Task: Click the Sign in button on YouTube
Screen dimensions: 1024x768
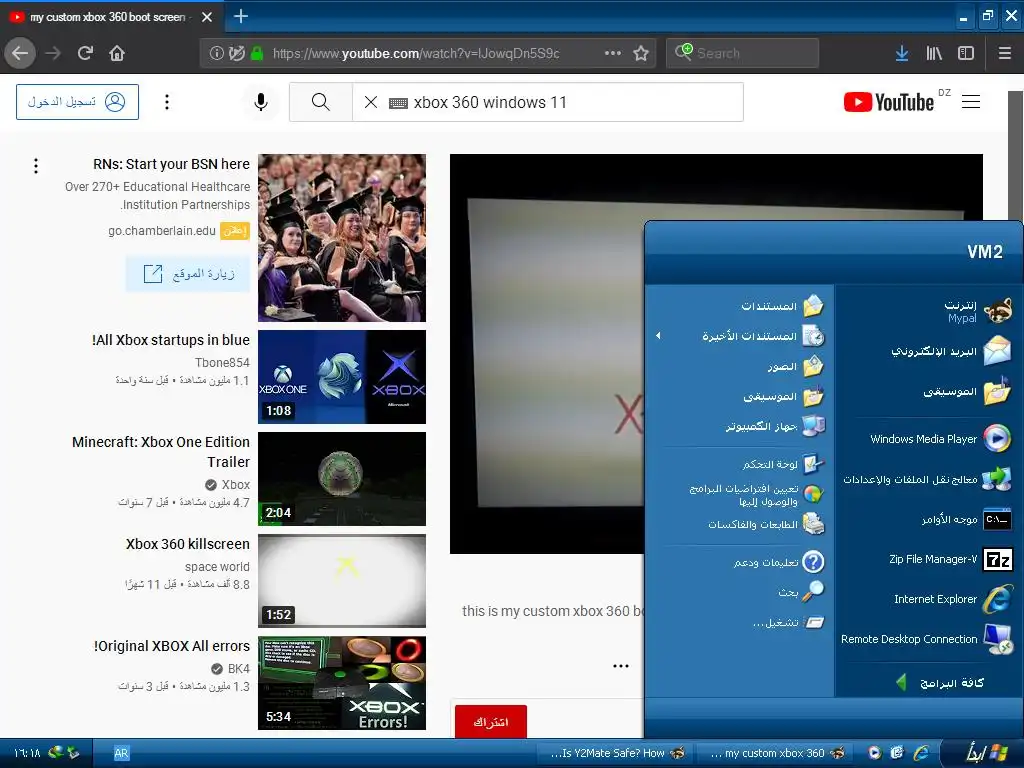Action: tap(77, 102)
